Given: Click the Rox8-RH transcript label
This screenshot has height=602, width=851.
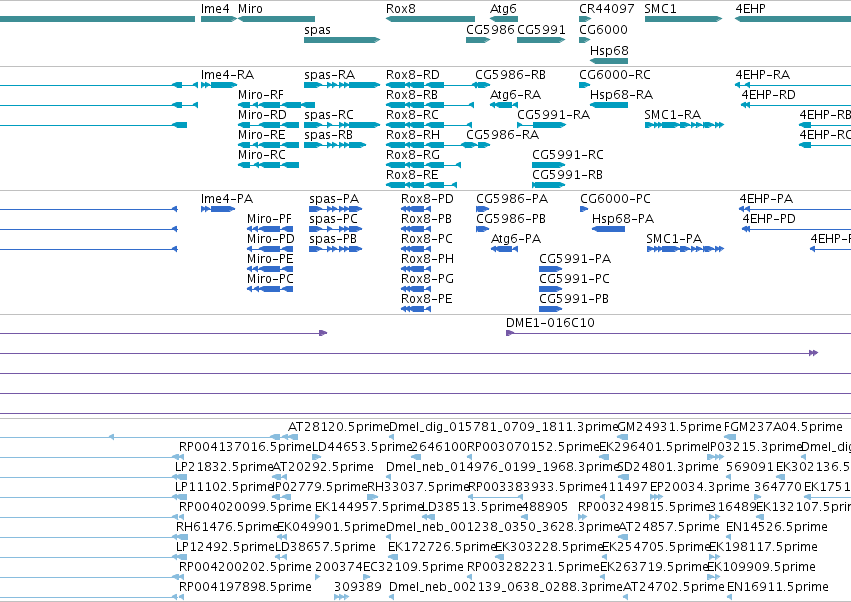Looking at the screenshot, I should [413, 135].
